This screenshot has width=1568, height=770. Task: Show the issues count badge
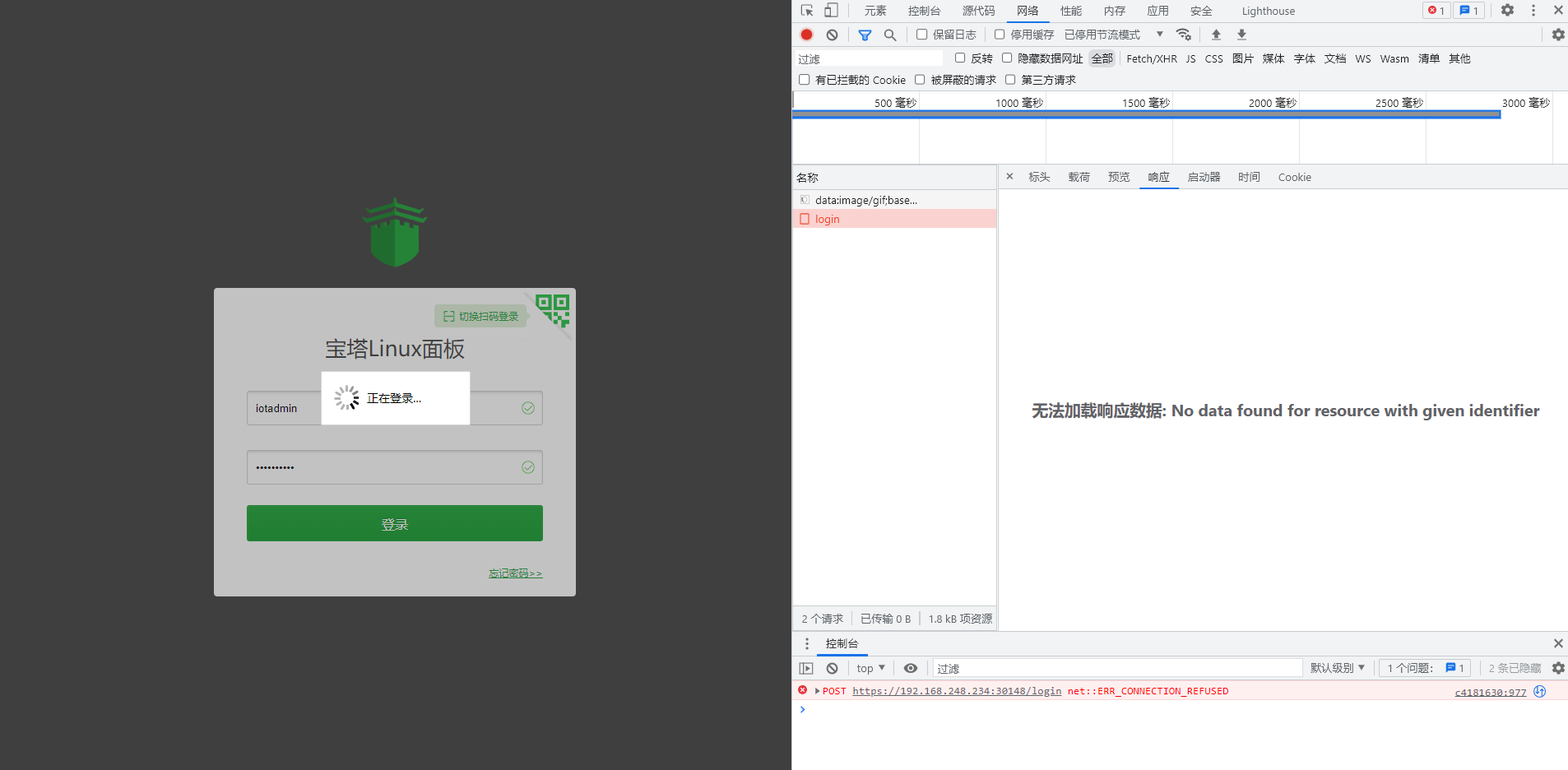click(1468, 11)
